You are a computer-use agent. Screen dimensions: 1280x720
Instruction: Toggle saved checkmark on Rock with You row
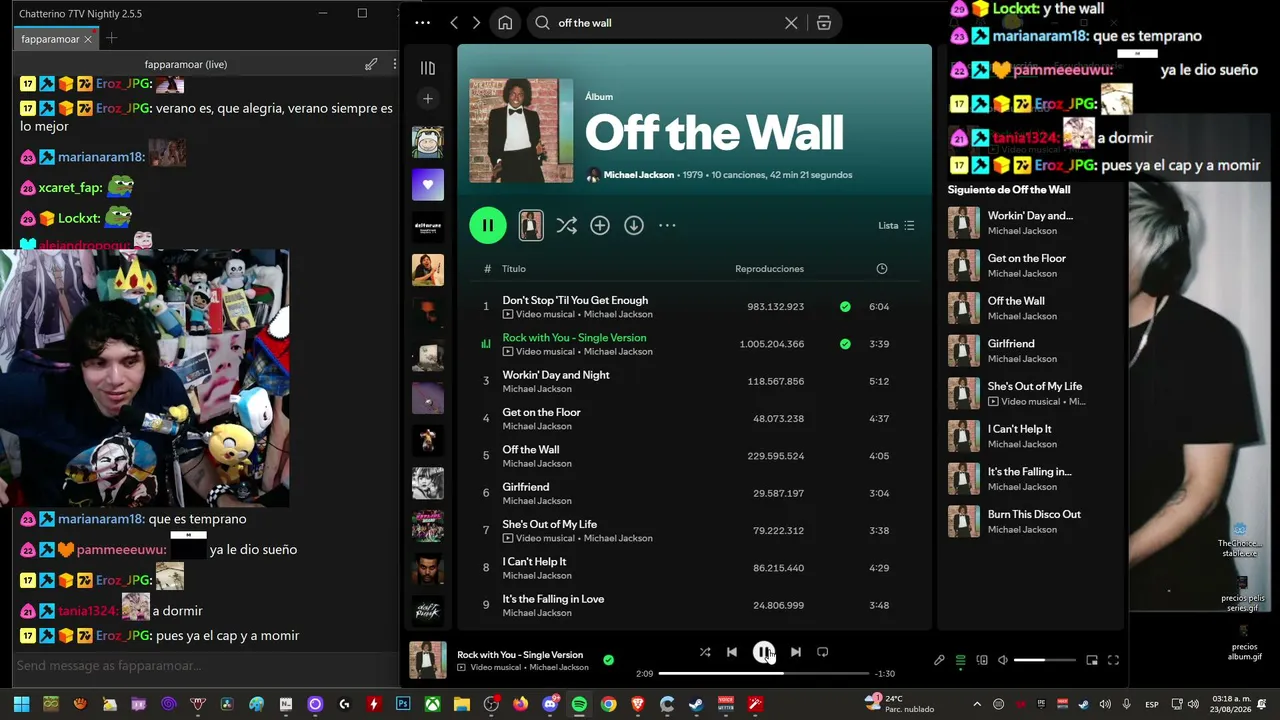(845, 344)
